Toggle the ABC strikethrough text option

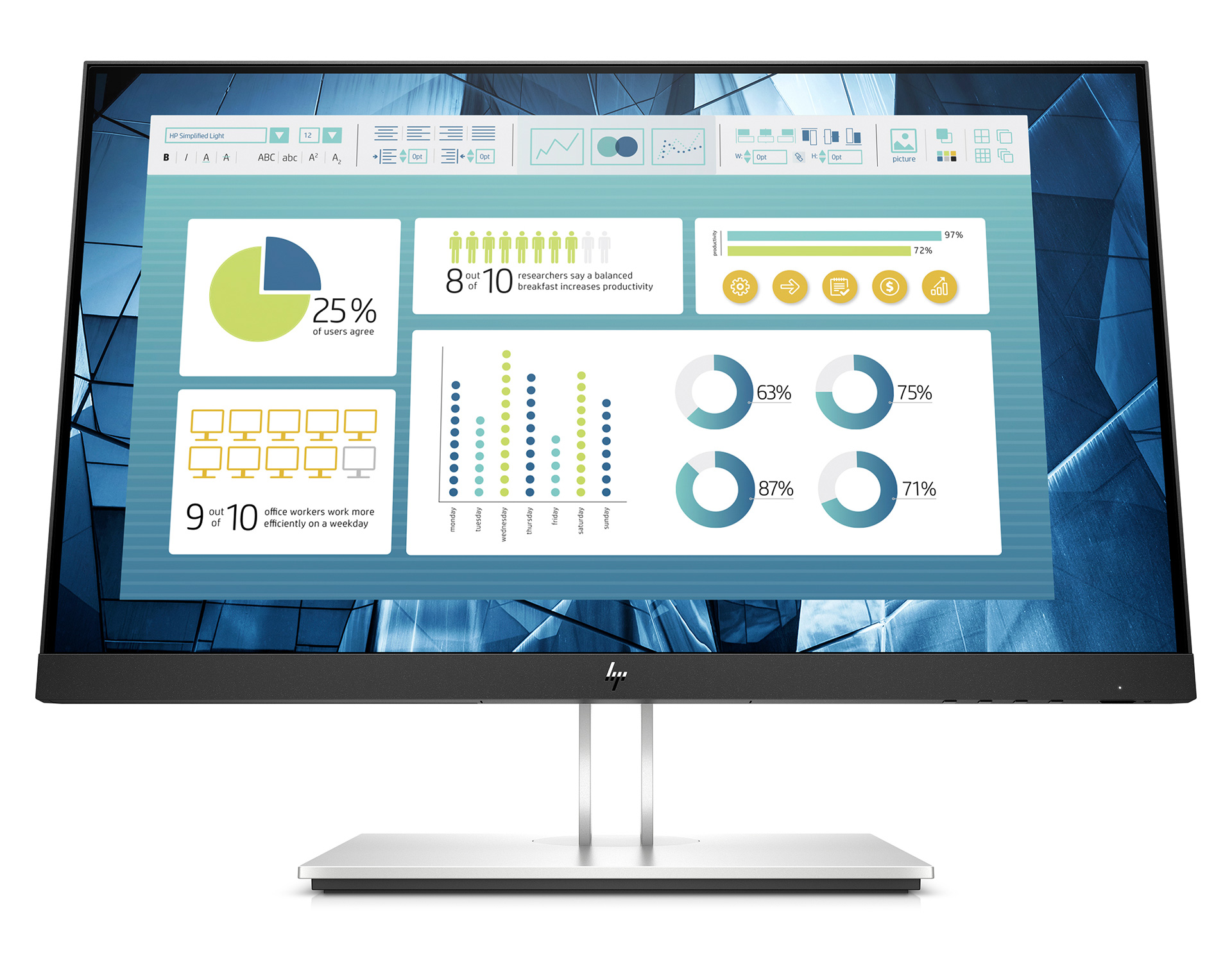(227, 160)
